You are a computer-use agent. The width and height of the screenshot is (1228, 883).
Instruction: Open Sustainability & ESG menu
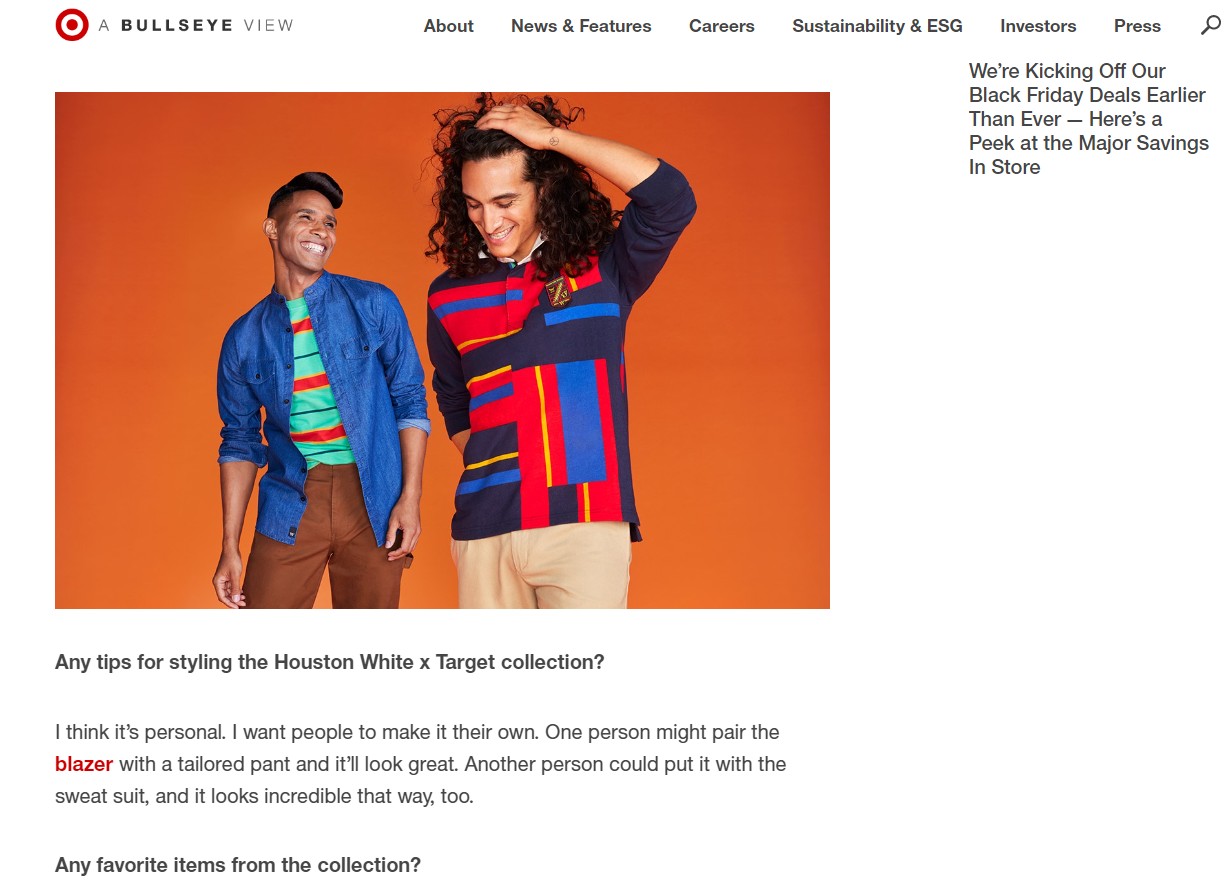click(877, 26)
